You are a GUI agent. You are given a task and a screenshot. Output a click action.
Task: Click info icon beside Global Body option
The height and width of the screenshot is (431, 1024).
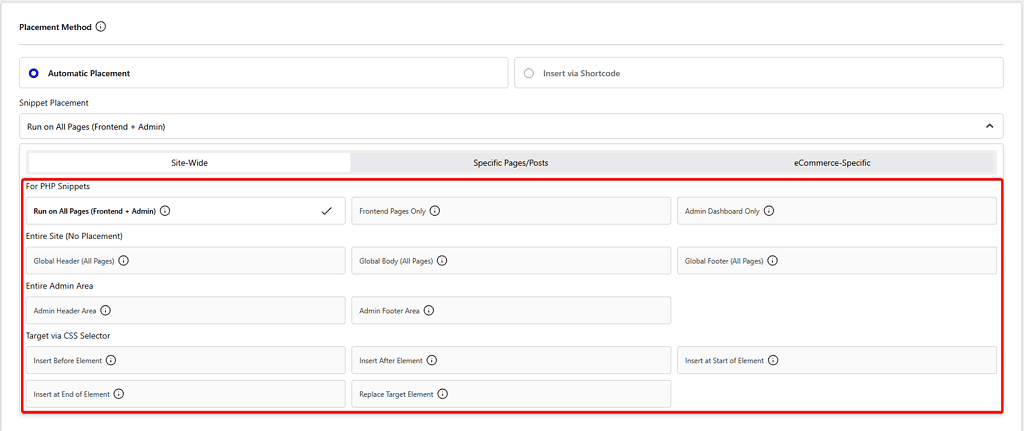point(442,261)
